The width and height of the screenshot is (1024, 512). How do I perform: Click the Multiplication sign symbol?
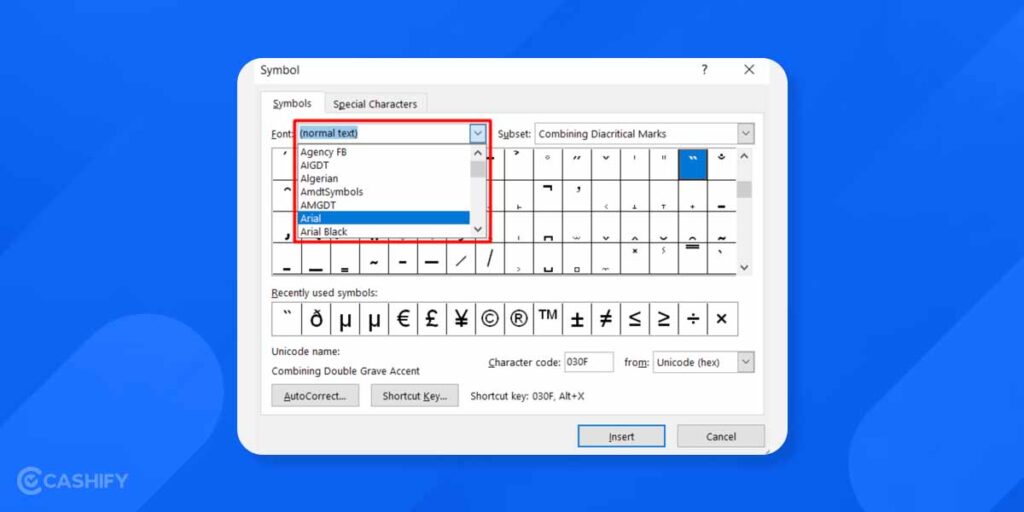722,319
